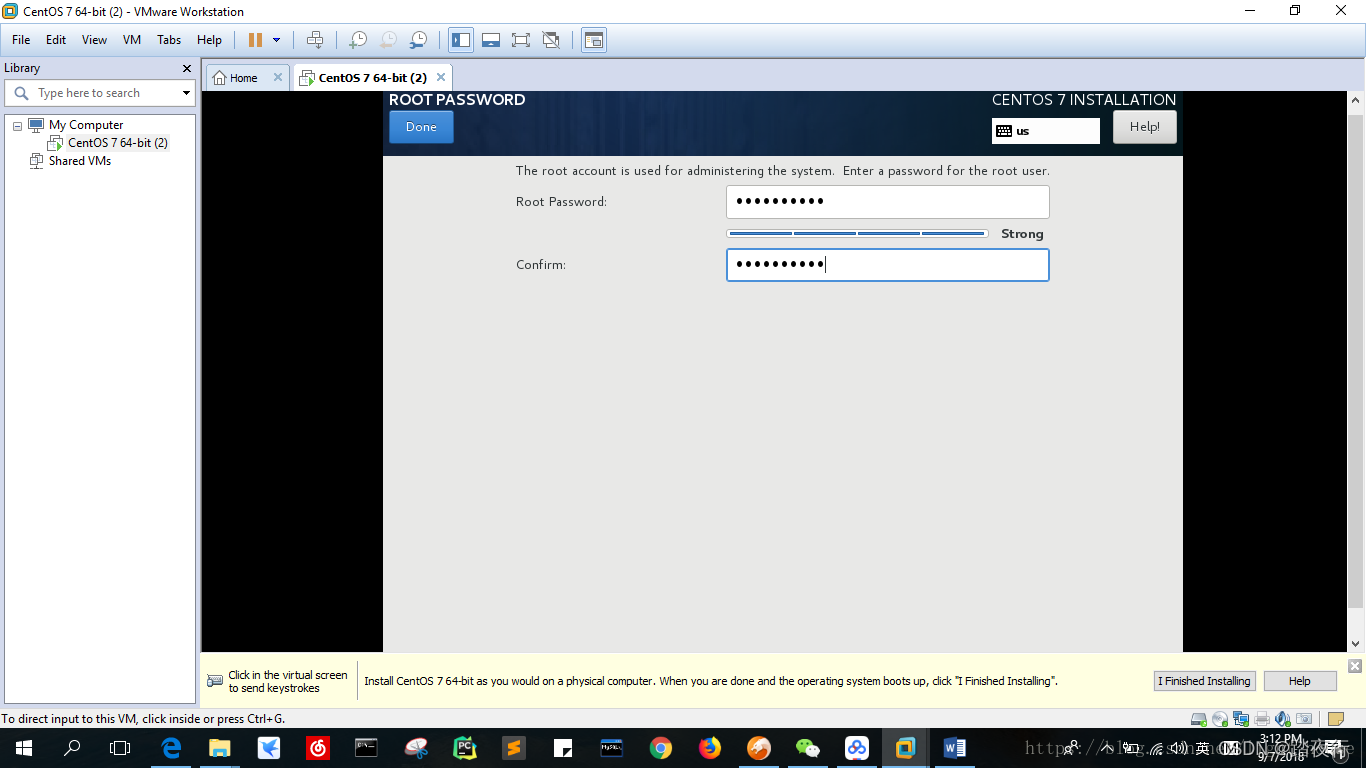Focus the Confirm password field

pos(887,265)
